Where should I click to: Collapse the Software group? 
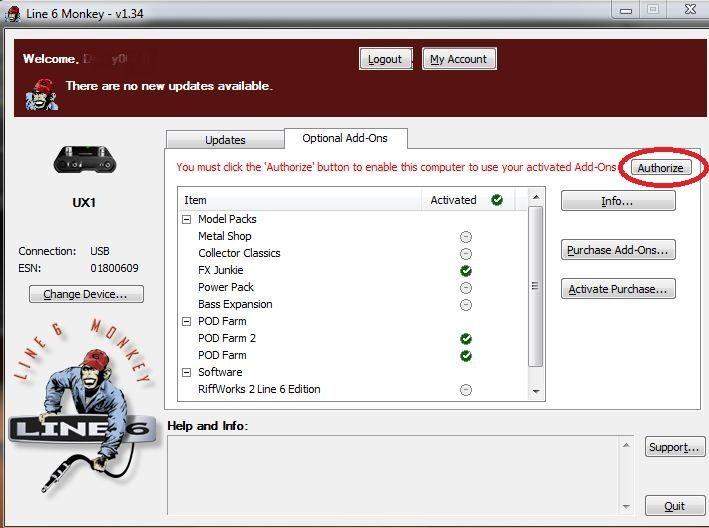[186, 372]
